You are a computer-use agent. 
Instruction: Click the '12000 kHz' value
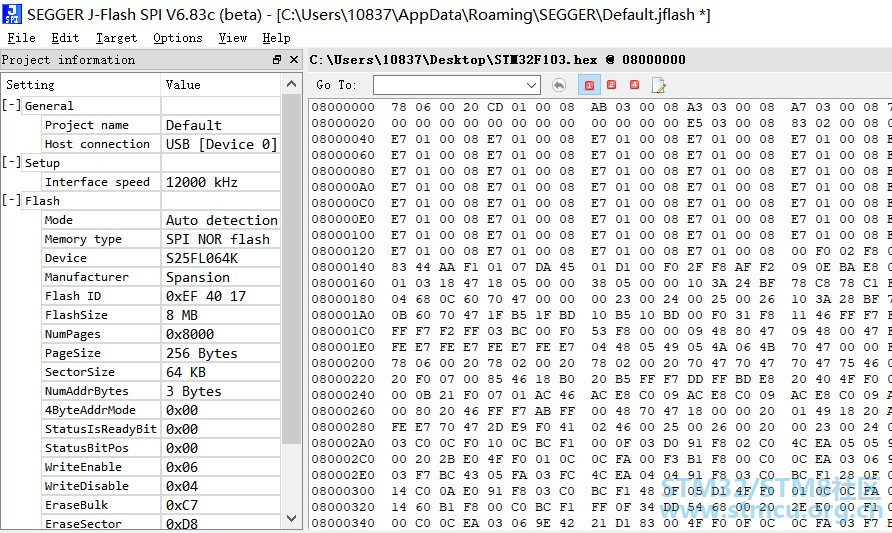pyautogui.click(x=201, y=182)
